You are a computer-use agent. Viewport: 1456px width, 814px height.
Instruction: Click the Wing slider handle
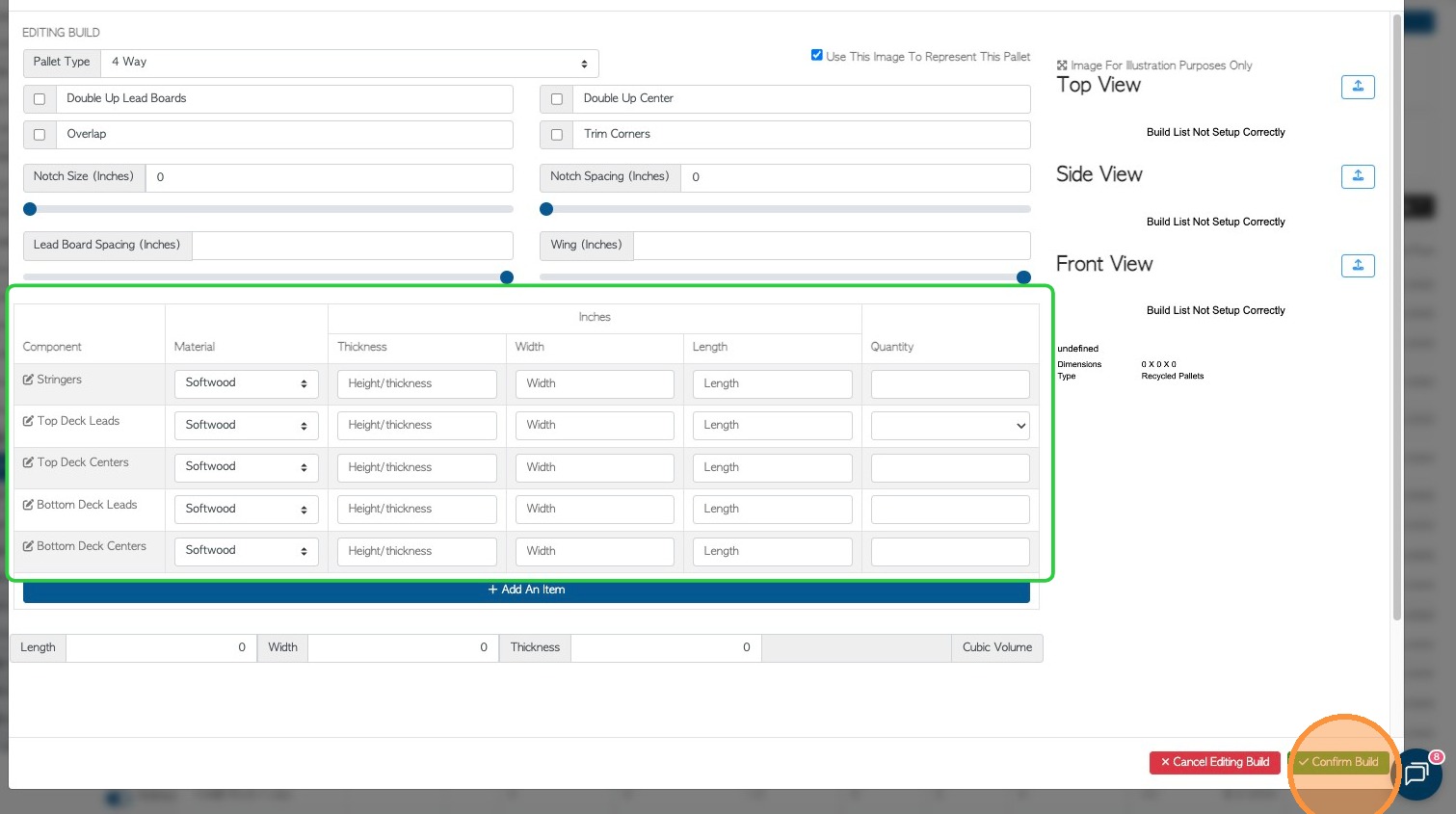(1023, 277)
